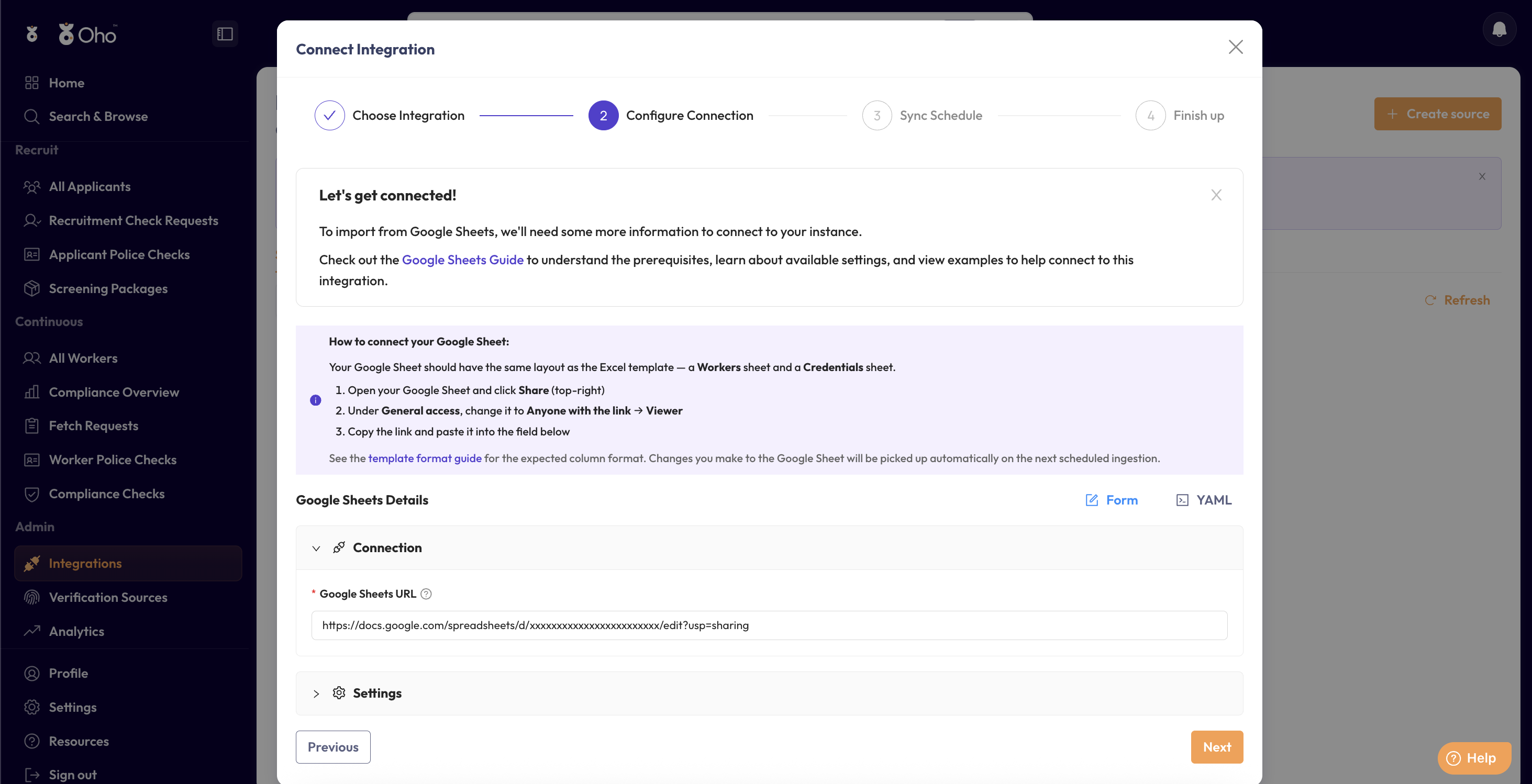Screen dimensions: 1532x784
Task: Navigate to Compliance Checks
Action: (x=107, y=494)
